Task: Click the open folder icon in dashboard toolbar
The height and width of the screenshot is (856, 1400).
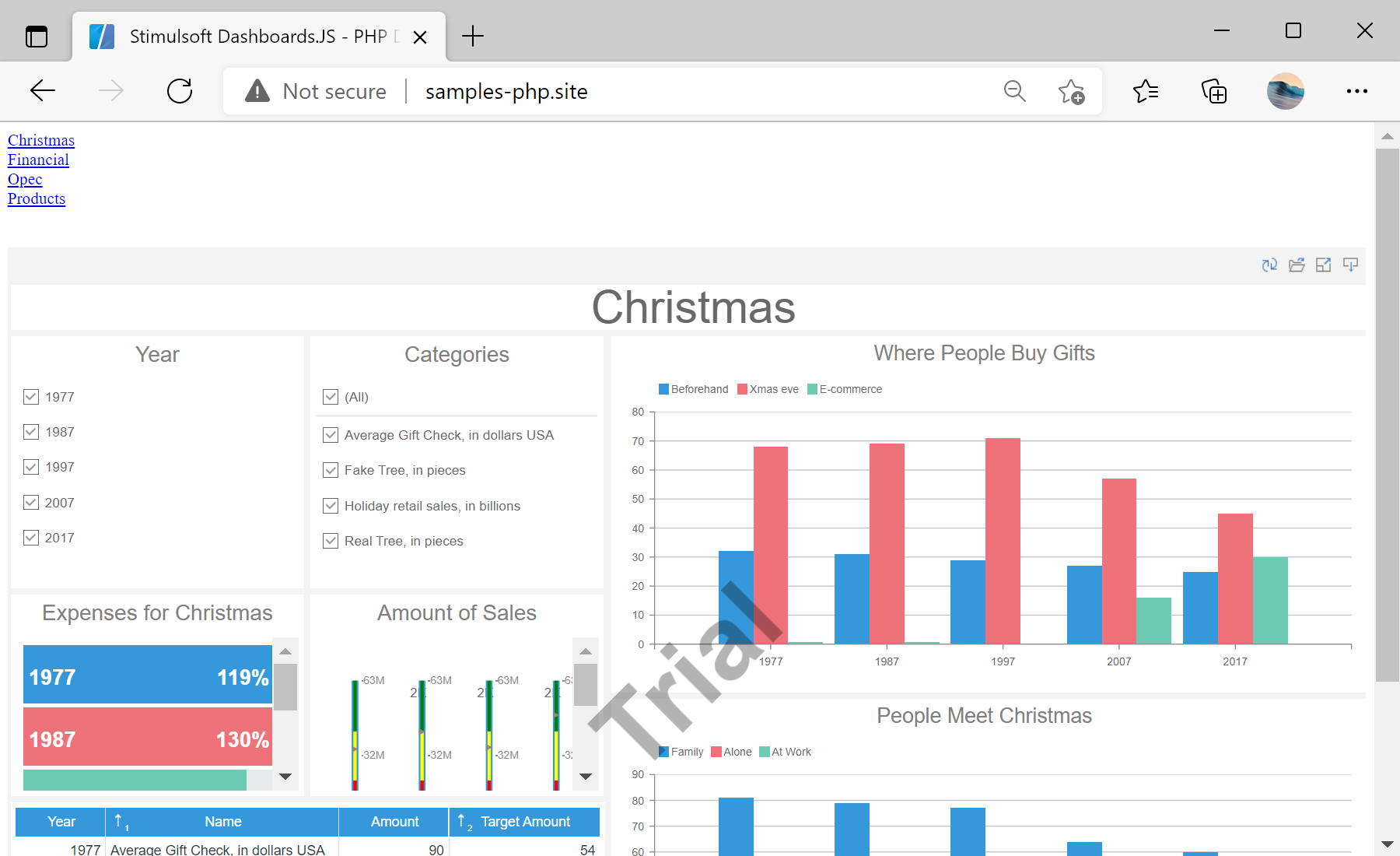Action: 1297,265
